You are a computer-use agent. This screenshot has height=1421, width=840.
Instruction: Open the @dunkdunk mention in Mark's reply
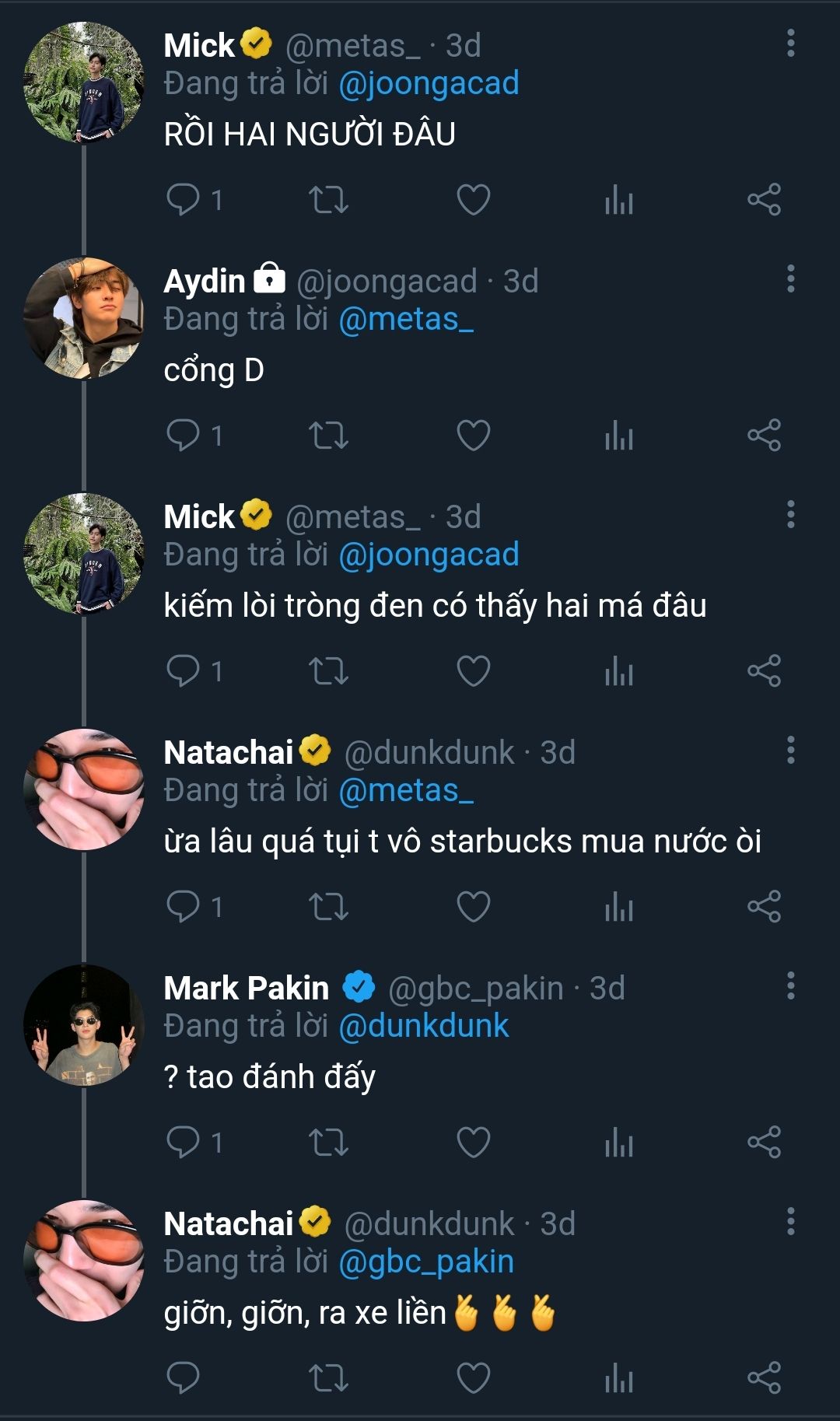pos(423,1027)
